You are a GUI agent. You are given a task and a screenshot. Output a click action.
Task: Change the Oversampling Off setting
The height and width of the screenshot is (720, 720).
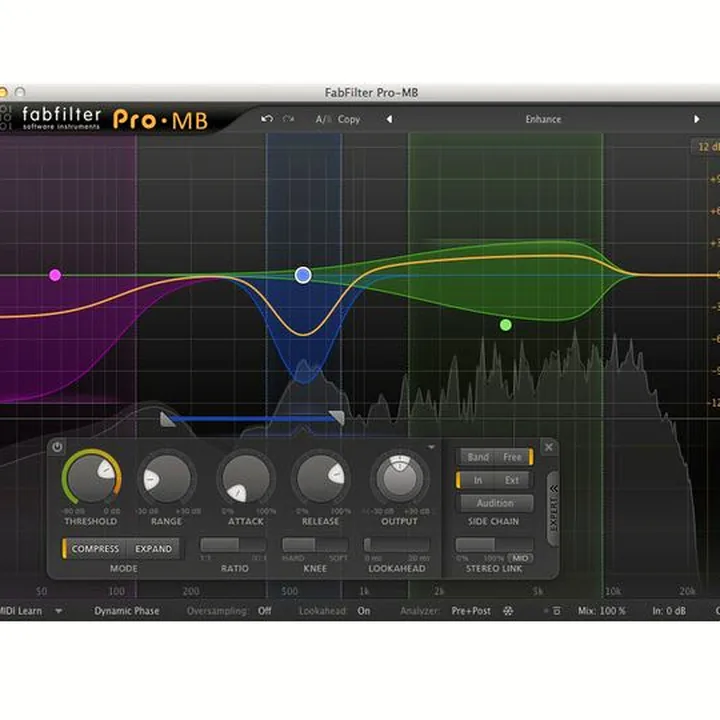(264, 611)
